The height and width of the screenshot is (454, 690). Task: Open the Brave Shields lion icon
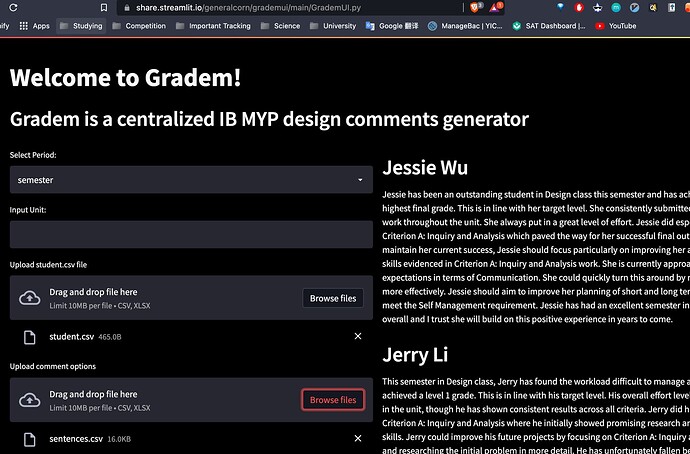[476, 7]
